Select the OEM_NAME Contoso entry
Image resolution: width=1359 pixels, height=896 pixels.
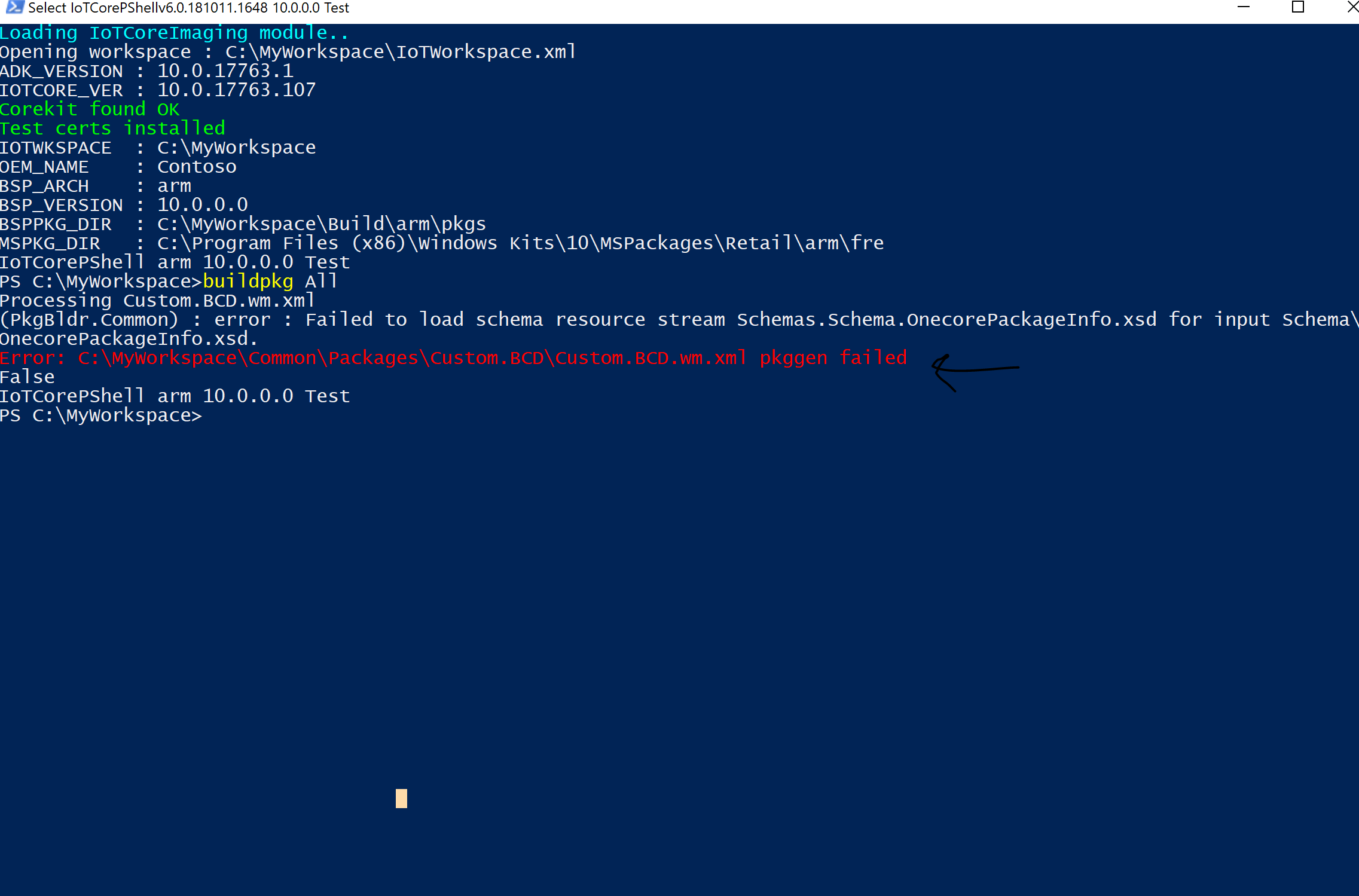[x=196, y=166]
